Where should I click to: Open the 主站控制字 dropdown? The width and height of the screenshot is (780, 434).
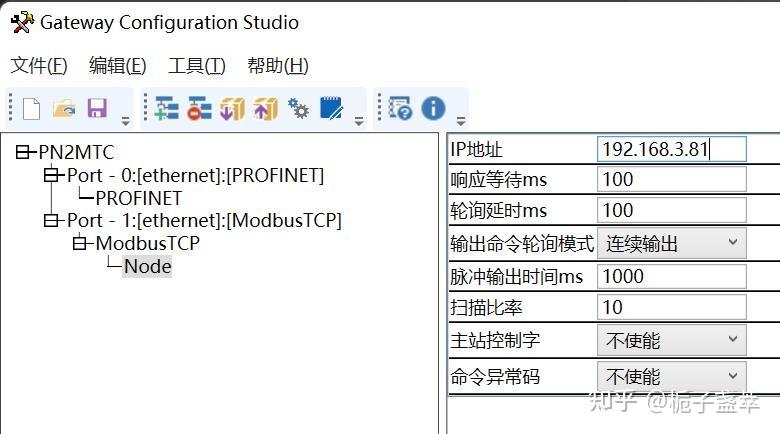[x=671, y=340]
